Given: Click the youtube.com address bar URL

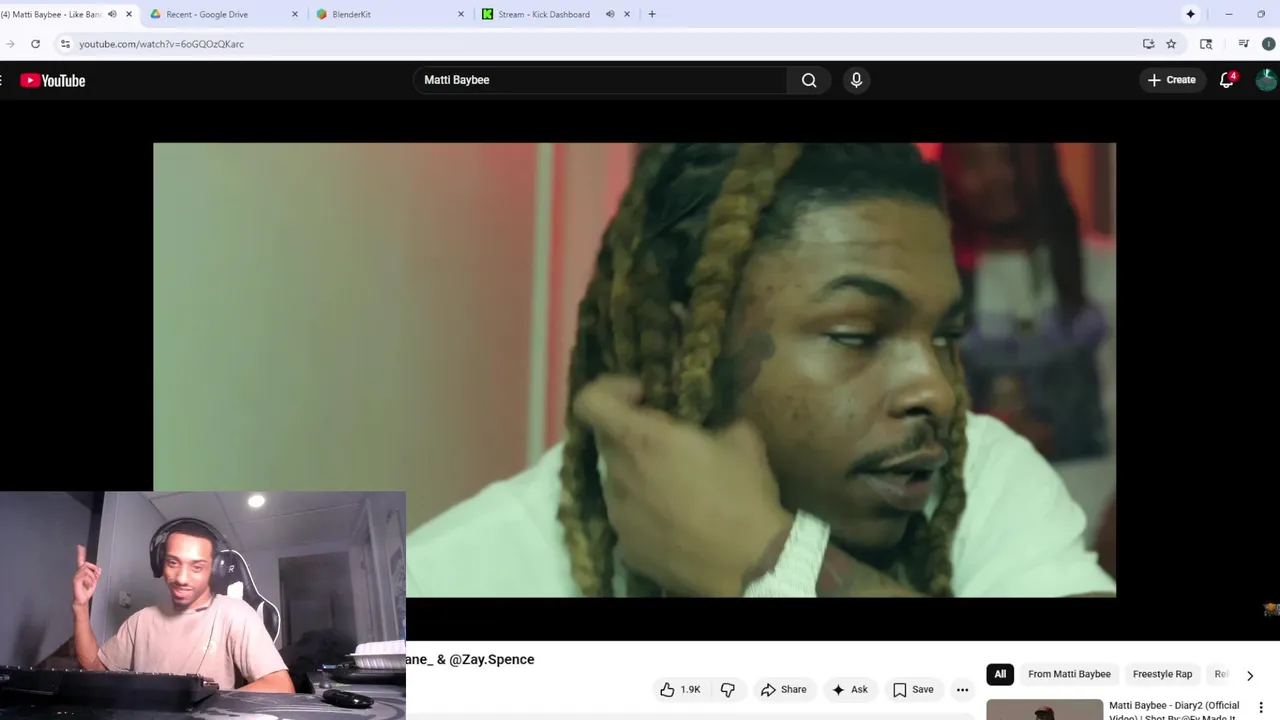Looking at the screenshot, I should (x=161, y=44).
